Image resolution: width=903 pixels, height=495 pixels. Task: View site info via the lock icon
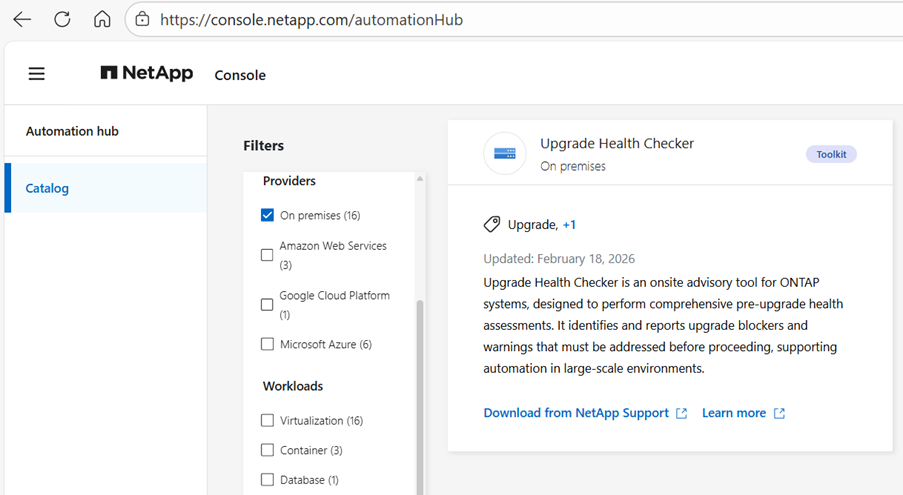click(142, 20)
